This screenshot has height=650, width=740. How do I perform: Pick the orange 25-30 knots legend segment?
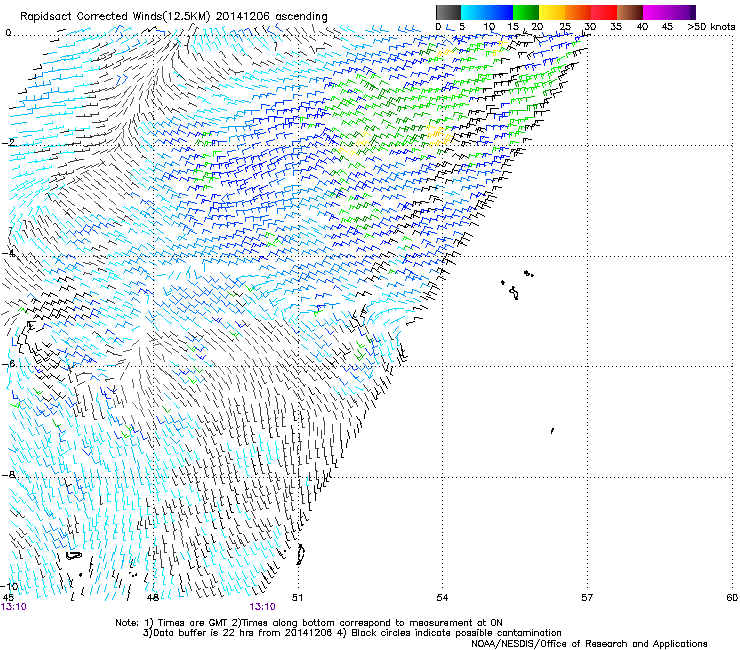[578, 12]
